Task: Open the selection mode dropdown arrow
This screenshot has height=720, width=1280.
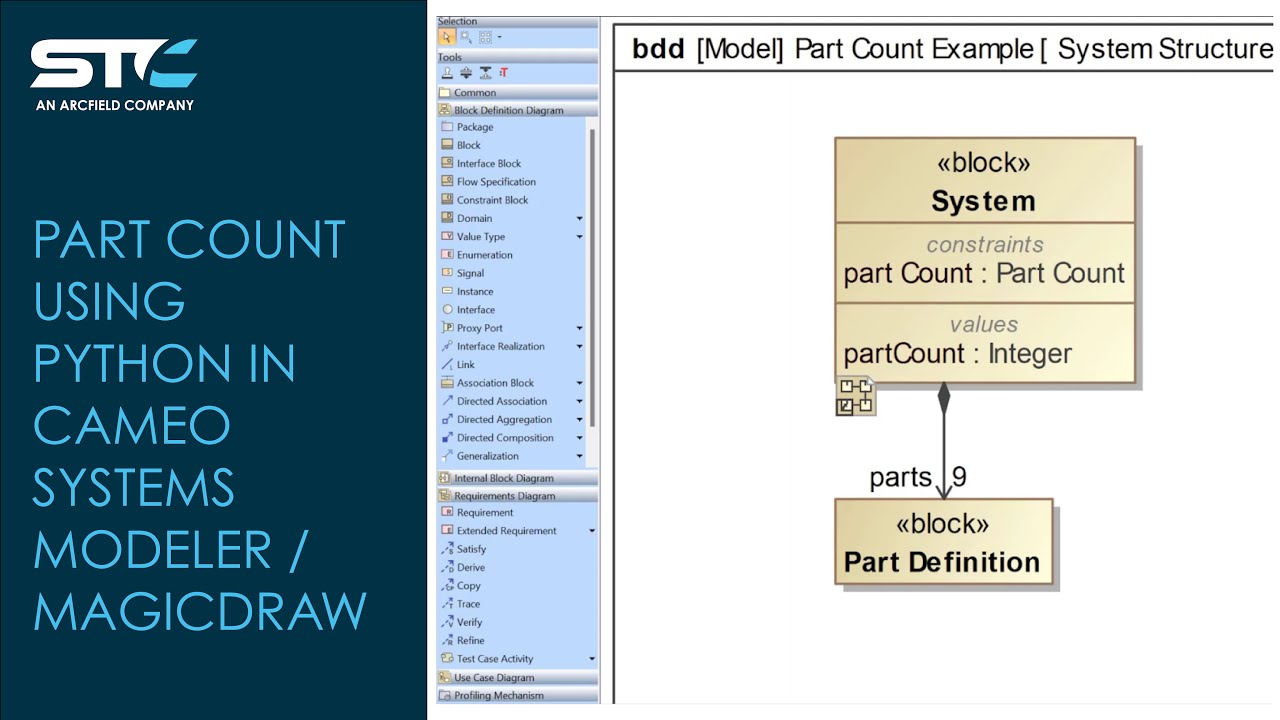Action: click(499, 37)
